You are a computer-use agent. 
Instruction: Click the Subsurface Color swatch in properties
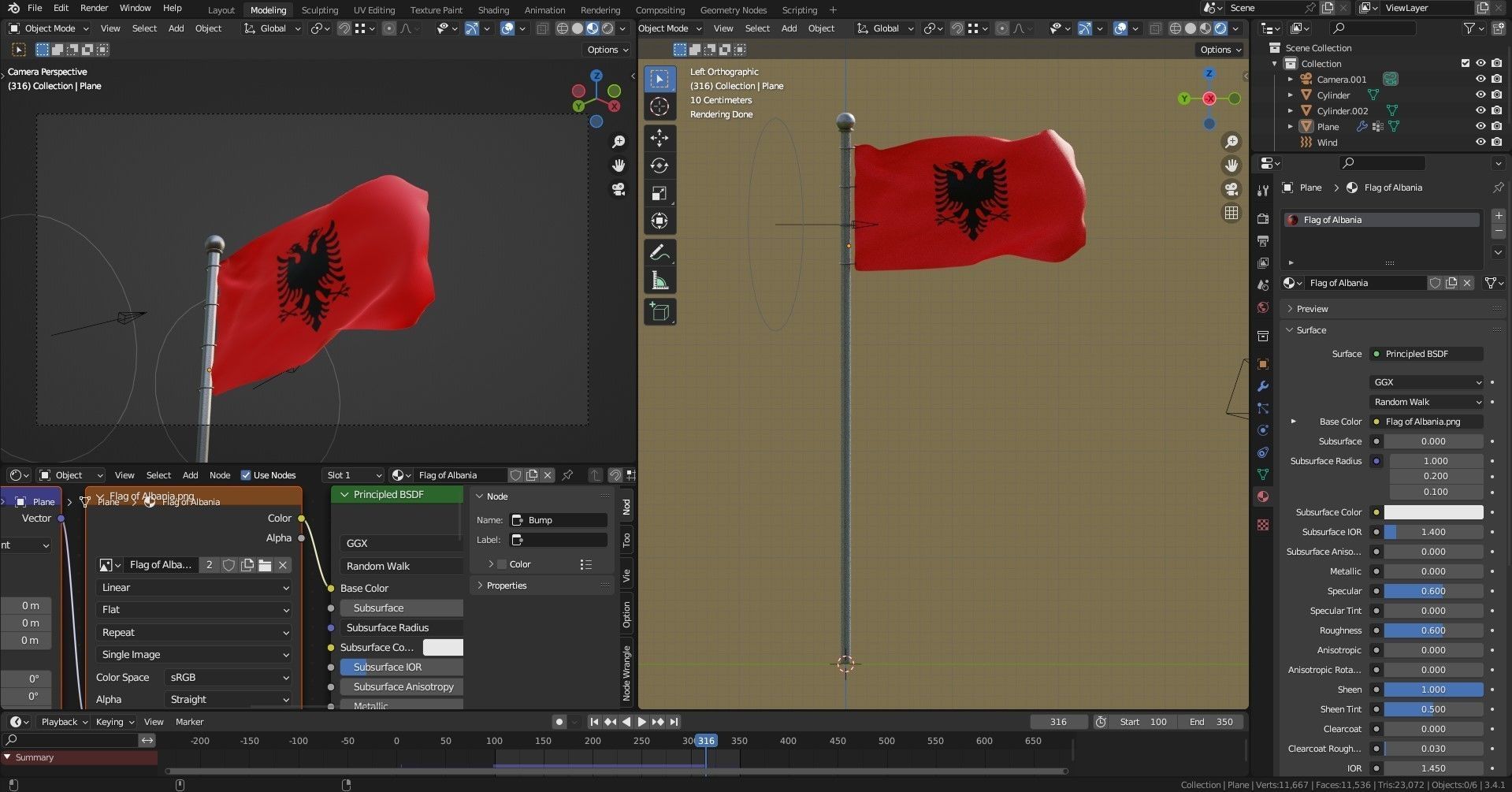(x=1433, y=512)
